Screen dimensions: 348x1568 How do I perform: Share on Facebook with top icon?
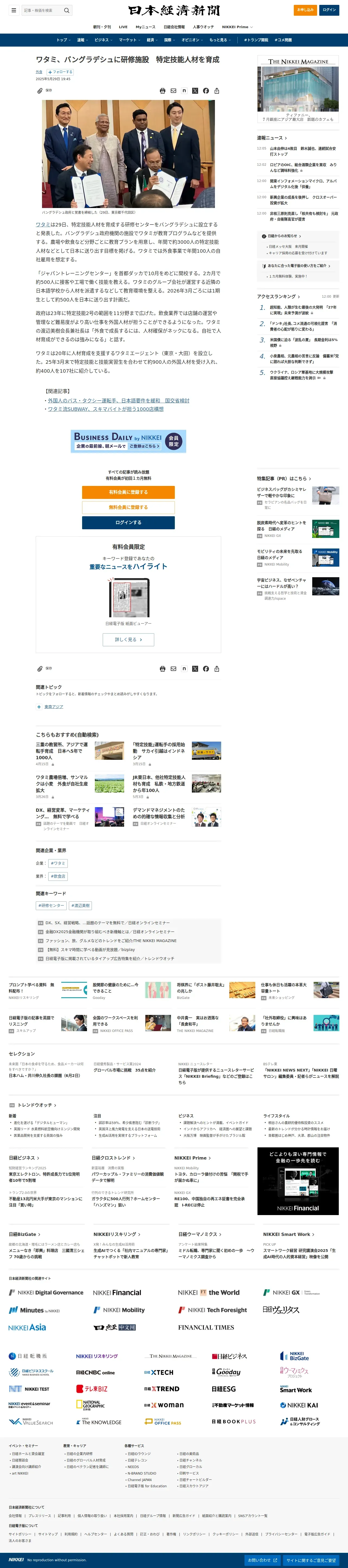click(206, 91)
